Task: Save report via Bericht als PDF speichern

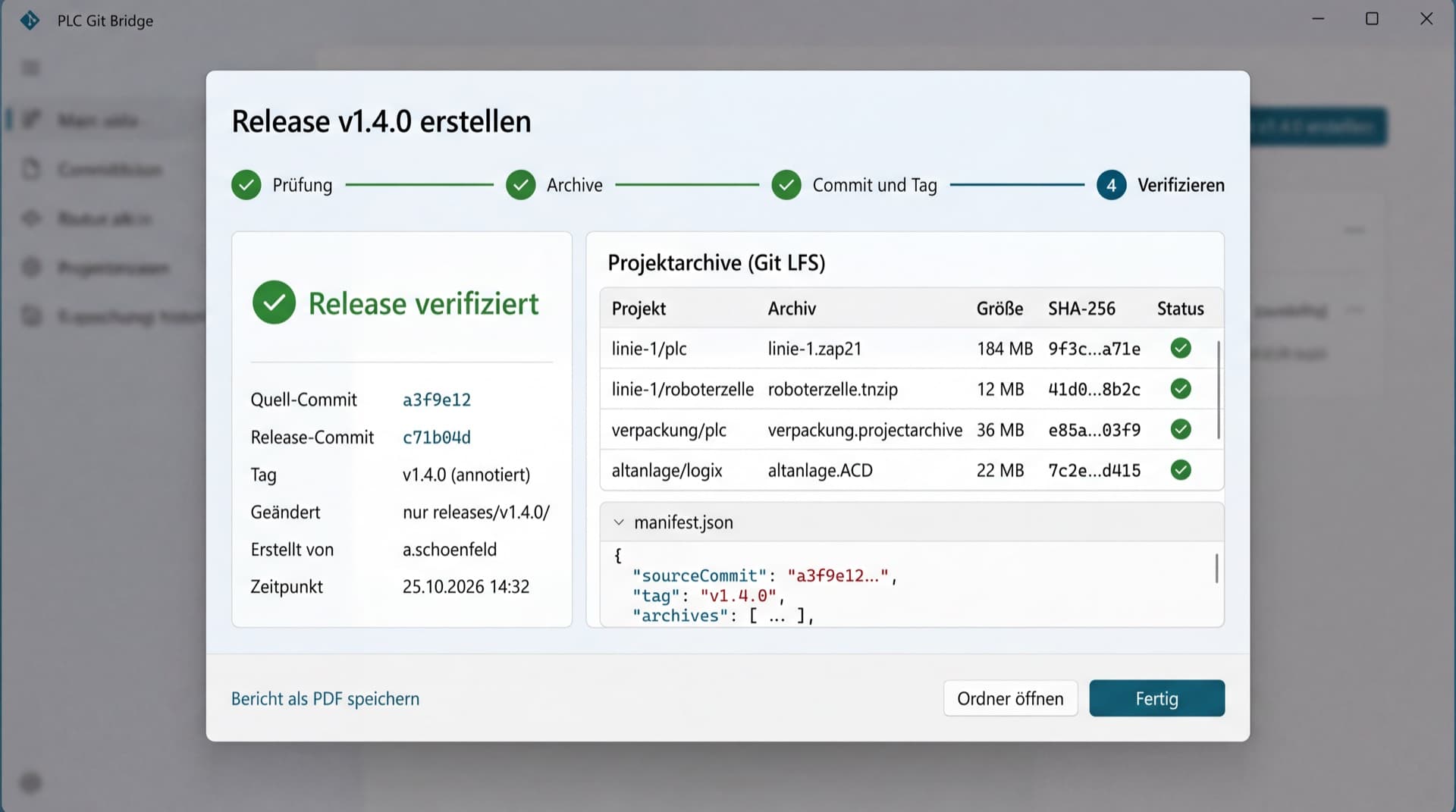Action: tap(325, 699)
